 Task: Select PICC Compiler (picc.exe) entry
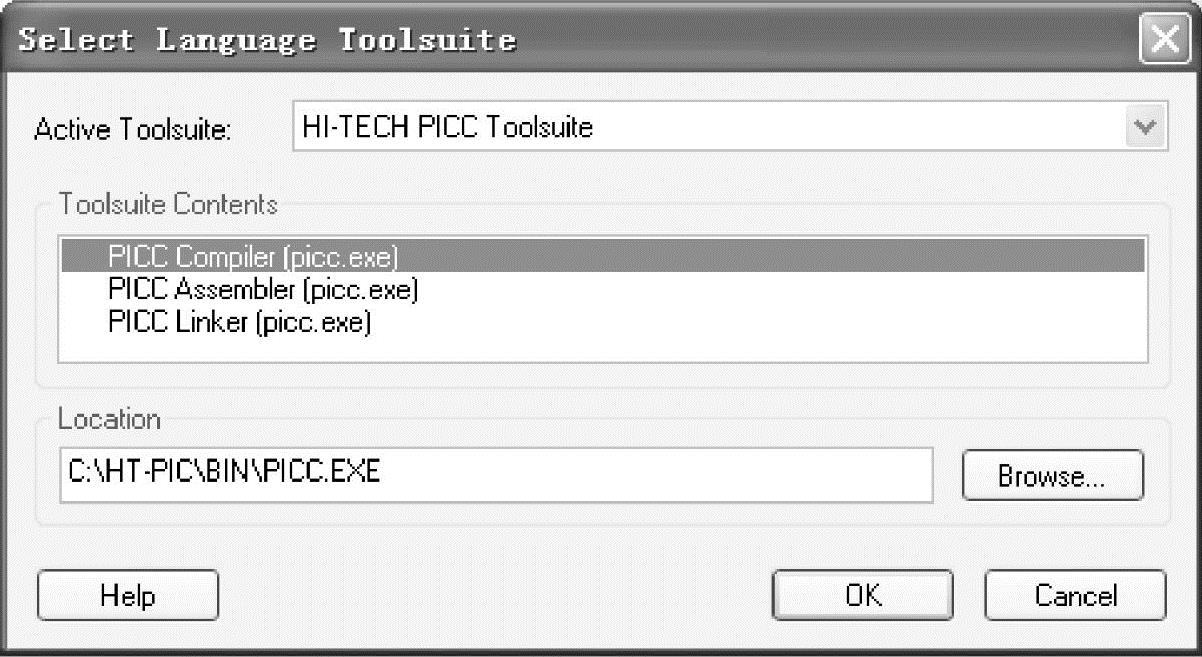click(x=253, y=257)
